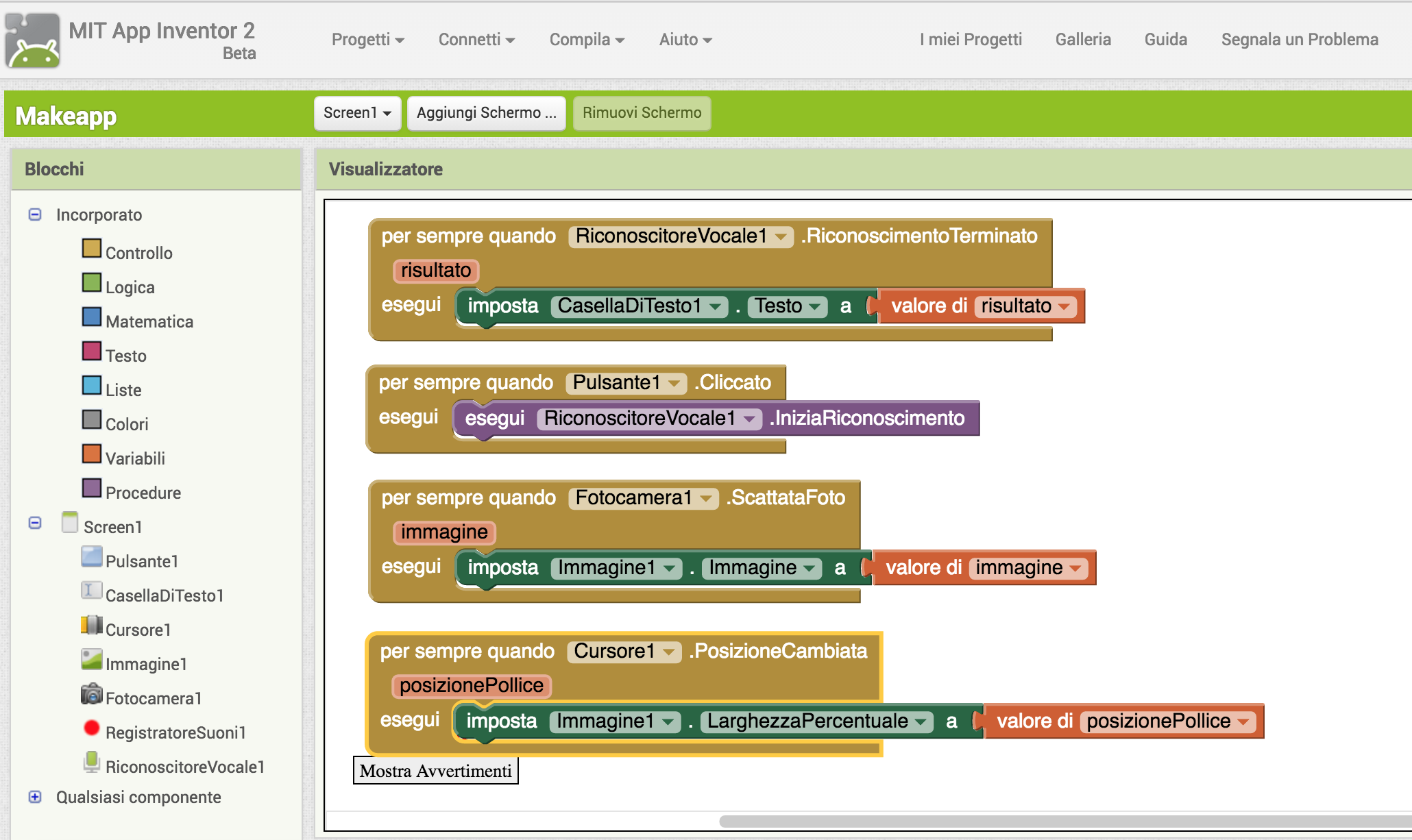Click the RegistratoreSuoni1 red record icon
The height and width of the screenshot is (840, 1412).
pyautogui.click(x=91, y=728)
